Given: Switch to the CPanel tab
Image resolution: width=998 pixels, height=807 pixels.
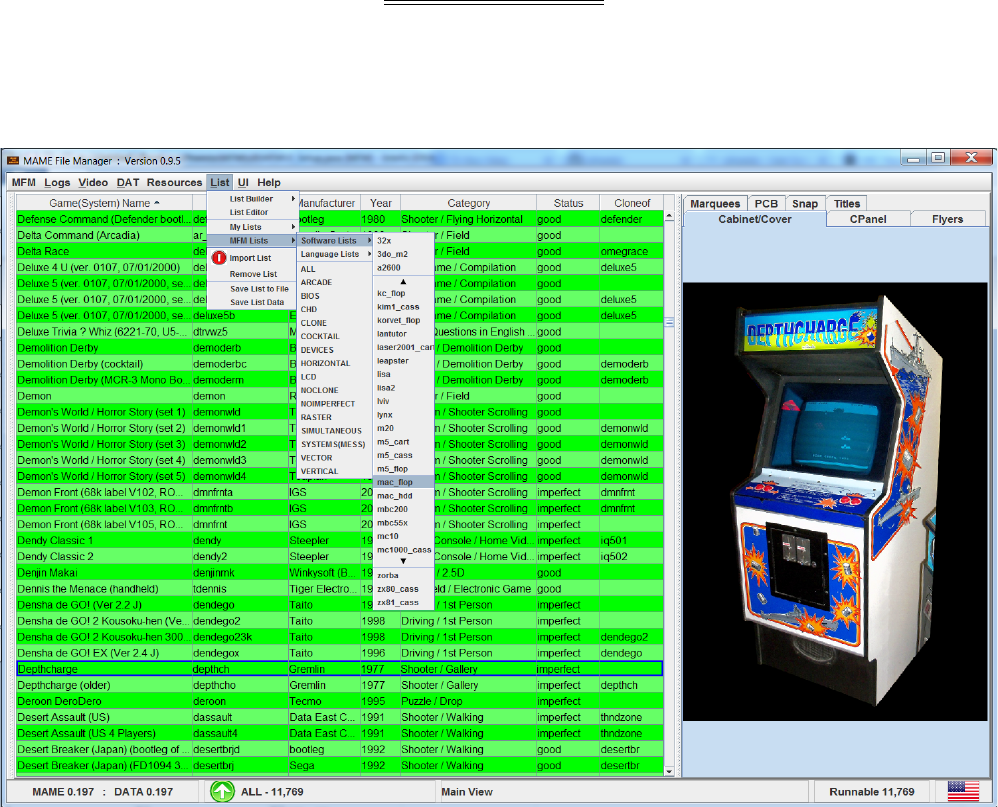Looking at the screenshot, I should tap(868, 219).
